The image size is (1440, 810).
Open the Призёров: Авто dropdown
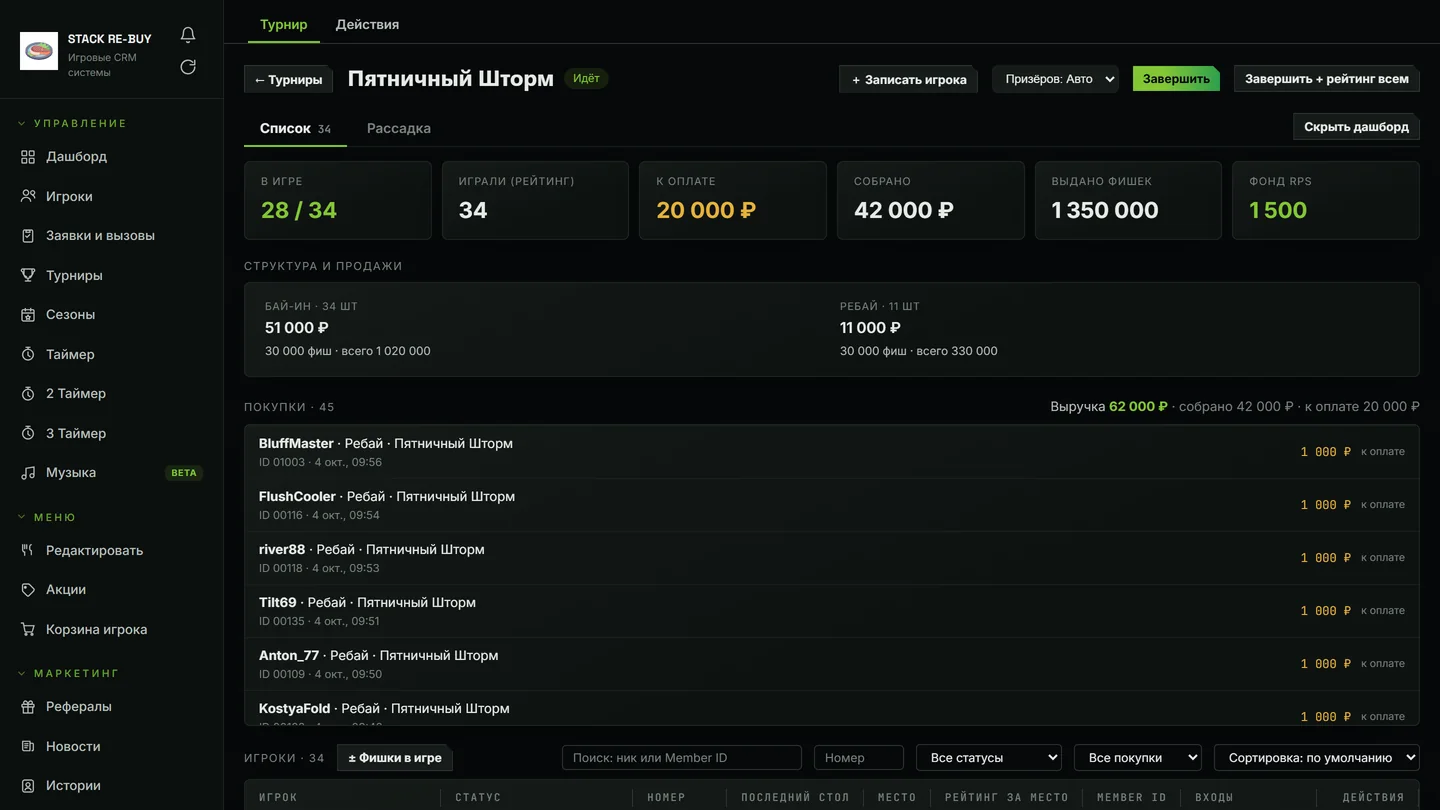[1055, 79]
